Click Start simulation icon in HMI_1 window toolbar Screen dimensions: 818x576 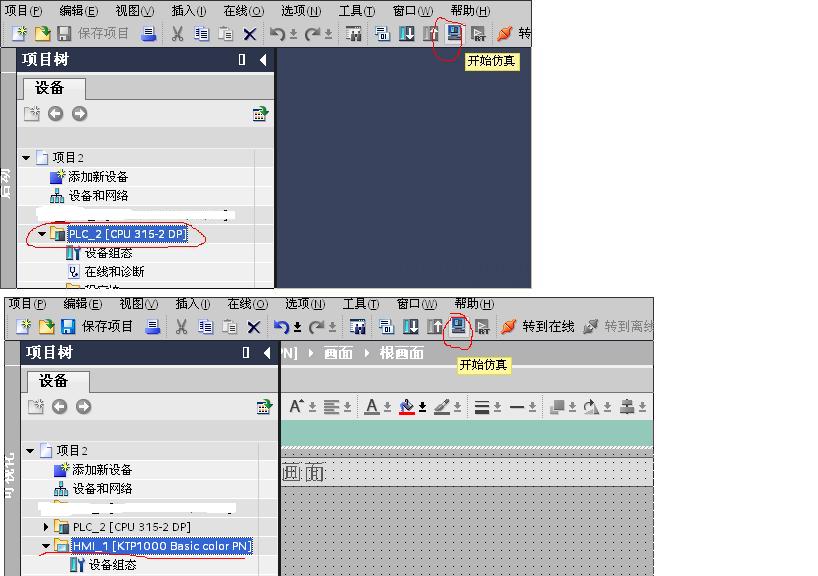458,327
